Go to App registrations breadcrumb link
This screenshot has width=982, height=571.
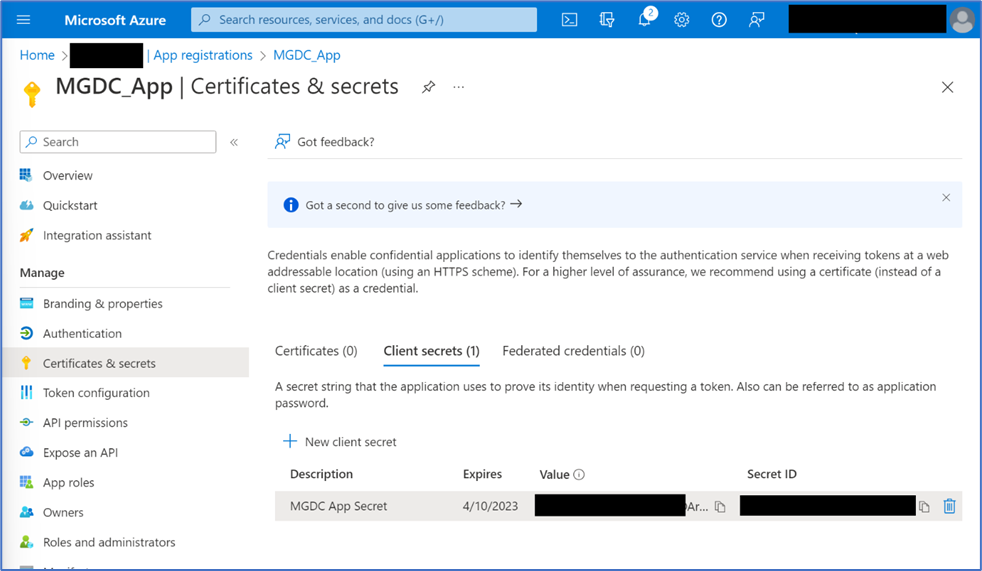(x=203, y=55)
